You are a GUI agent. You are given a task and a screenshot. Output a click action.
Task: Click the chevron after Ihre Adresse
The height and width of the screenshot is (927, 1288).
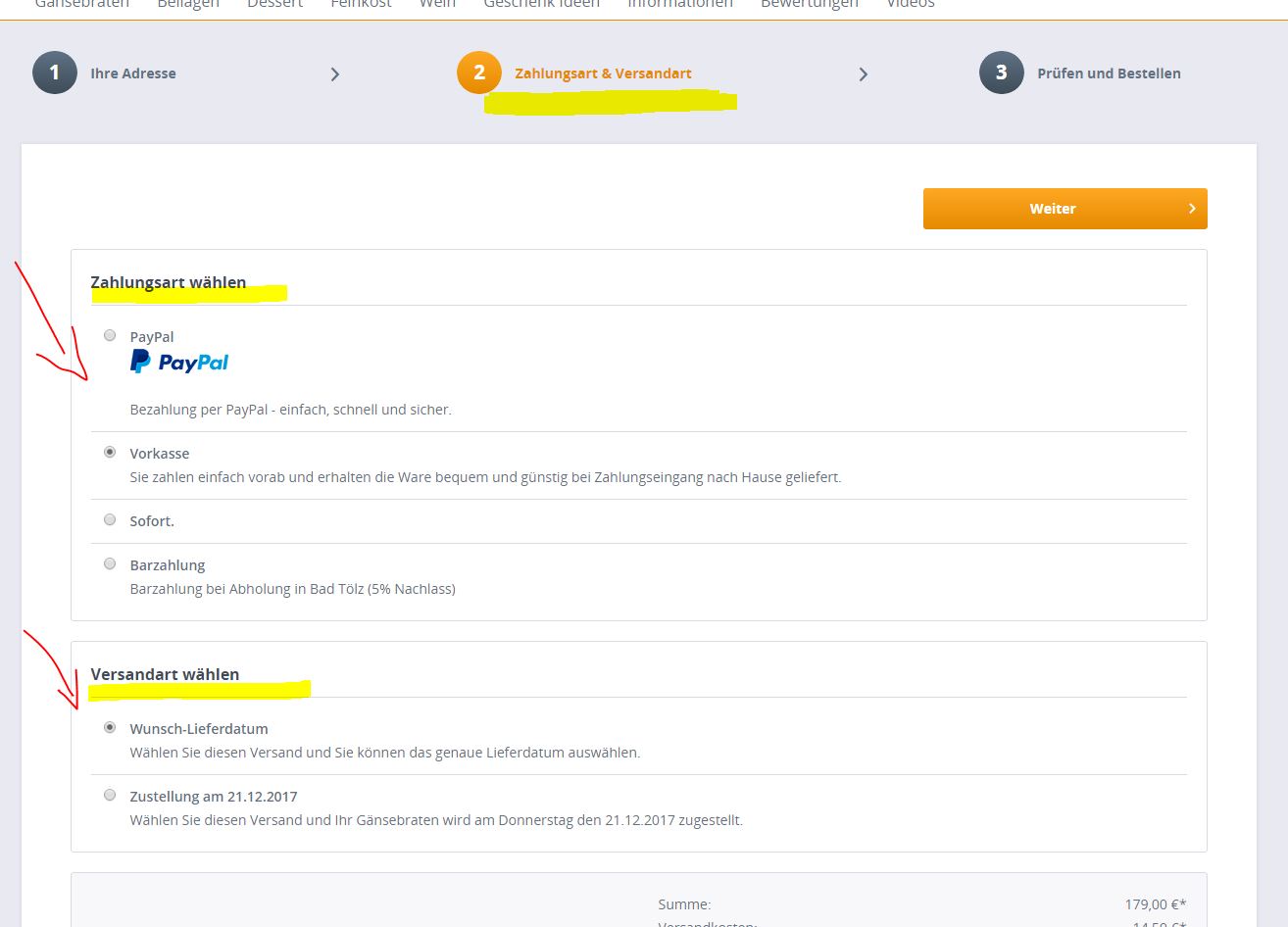tap(335, 74)
